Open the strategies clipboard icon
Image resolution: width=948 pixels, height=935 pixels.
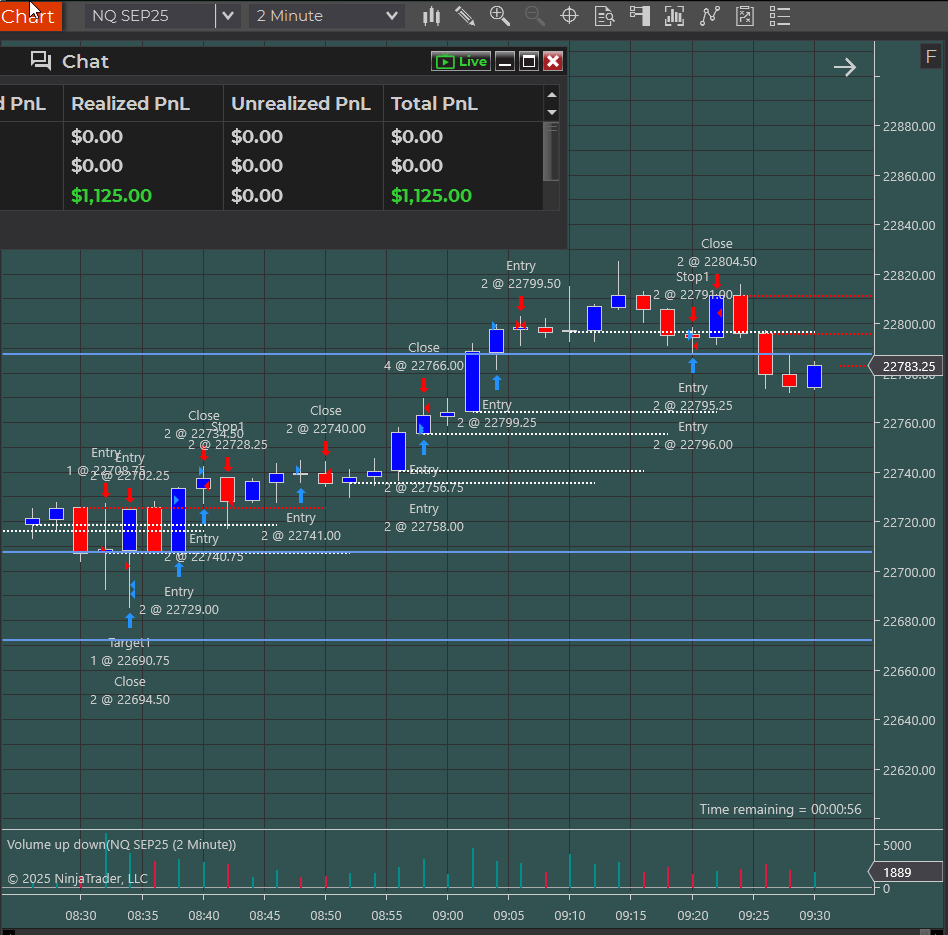click(744, 16)
